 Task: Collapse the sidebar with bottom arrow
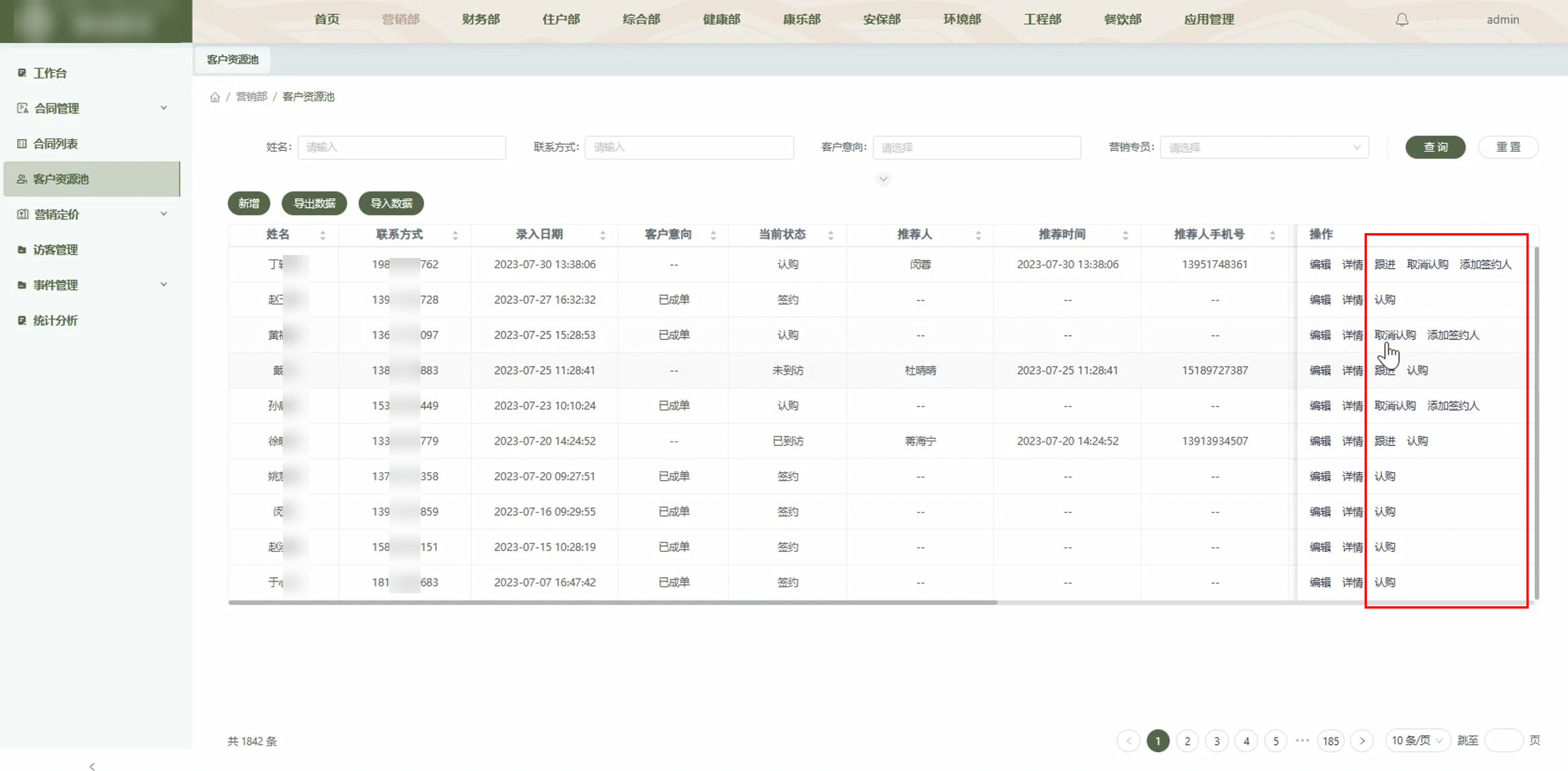(92, 766)
